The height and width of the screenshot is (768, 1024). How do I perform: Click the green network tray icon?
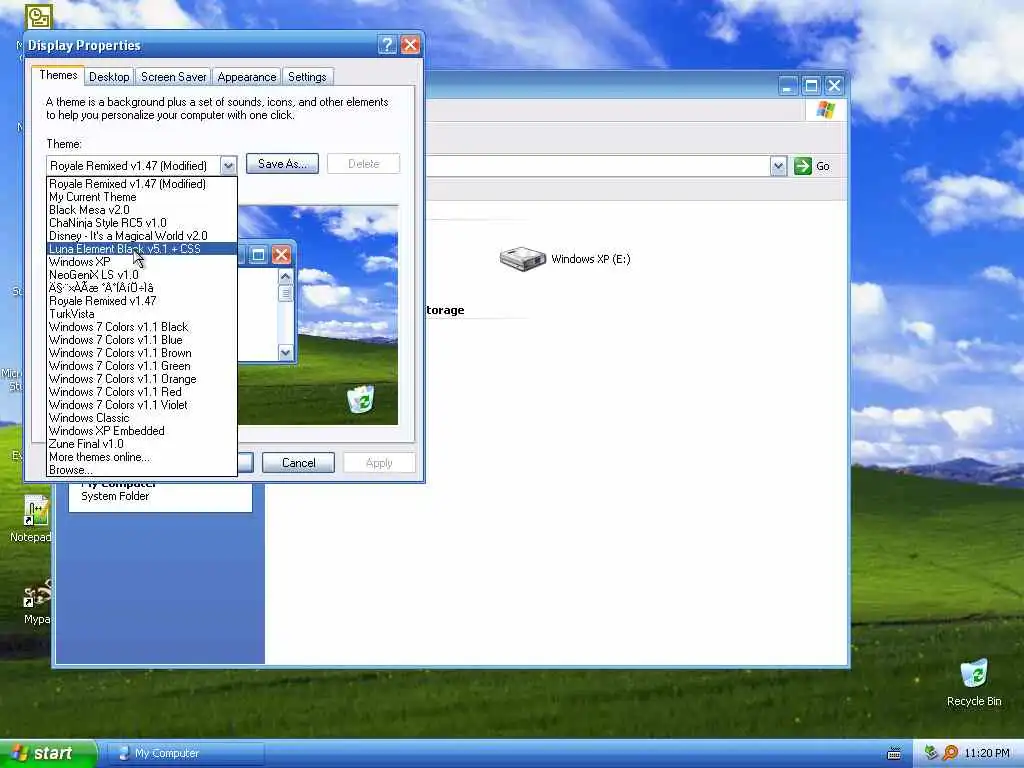[931, 753]
